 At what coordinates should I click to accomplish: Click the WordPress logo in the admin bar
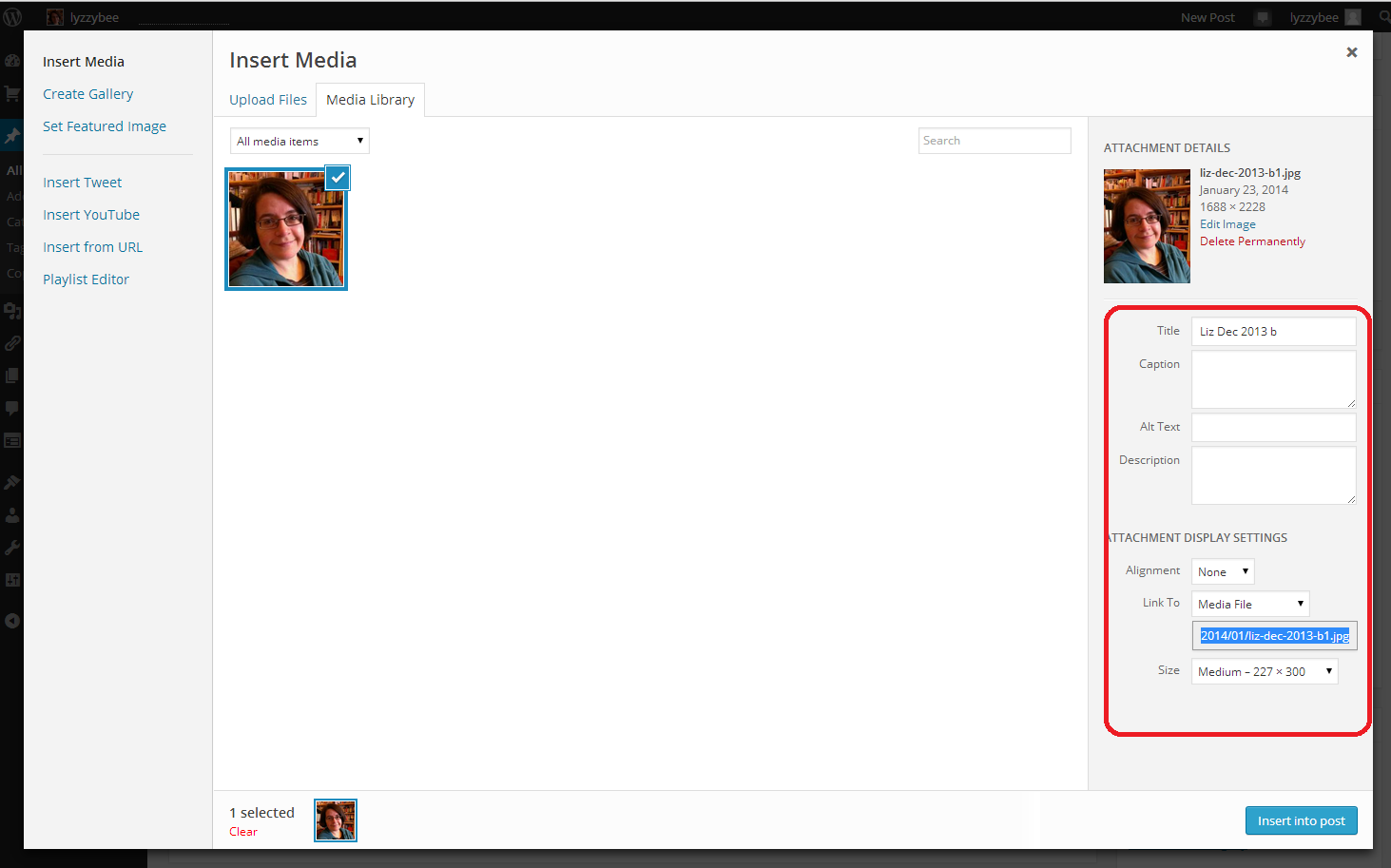12,17
